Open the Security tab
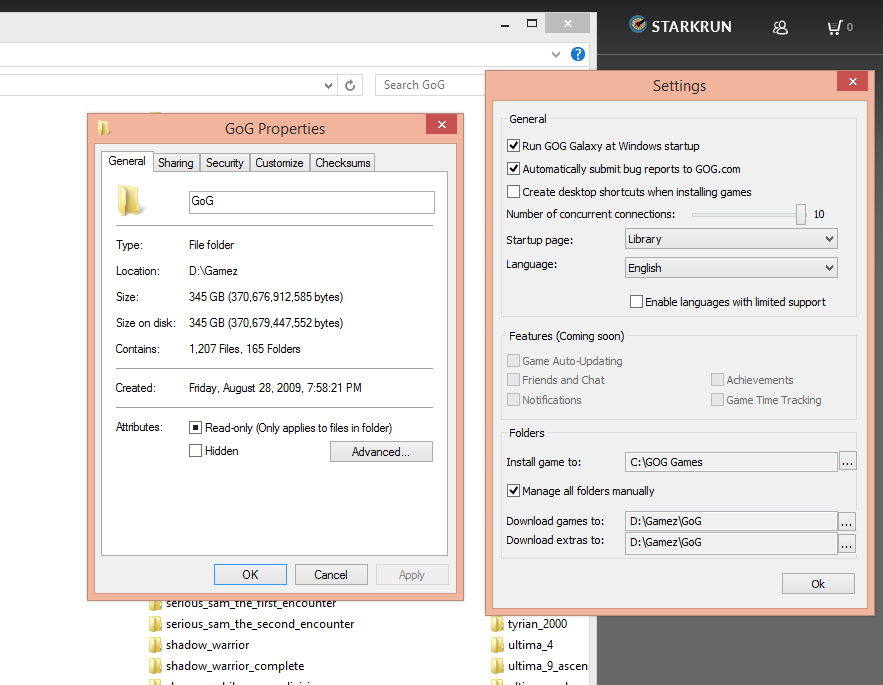This screenshot has width=883, height=685. pos(225,163)
